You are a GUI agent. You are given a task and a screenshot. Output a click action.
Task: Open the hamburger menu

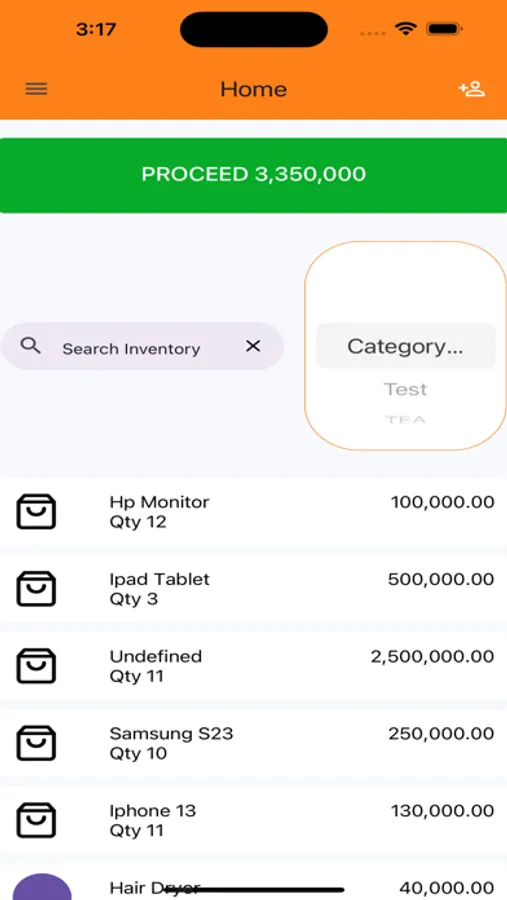36,89
